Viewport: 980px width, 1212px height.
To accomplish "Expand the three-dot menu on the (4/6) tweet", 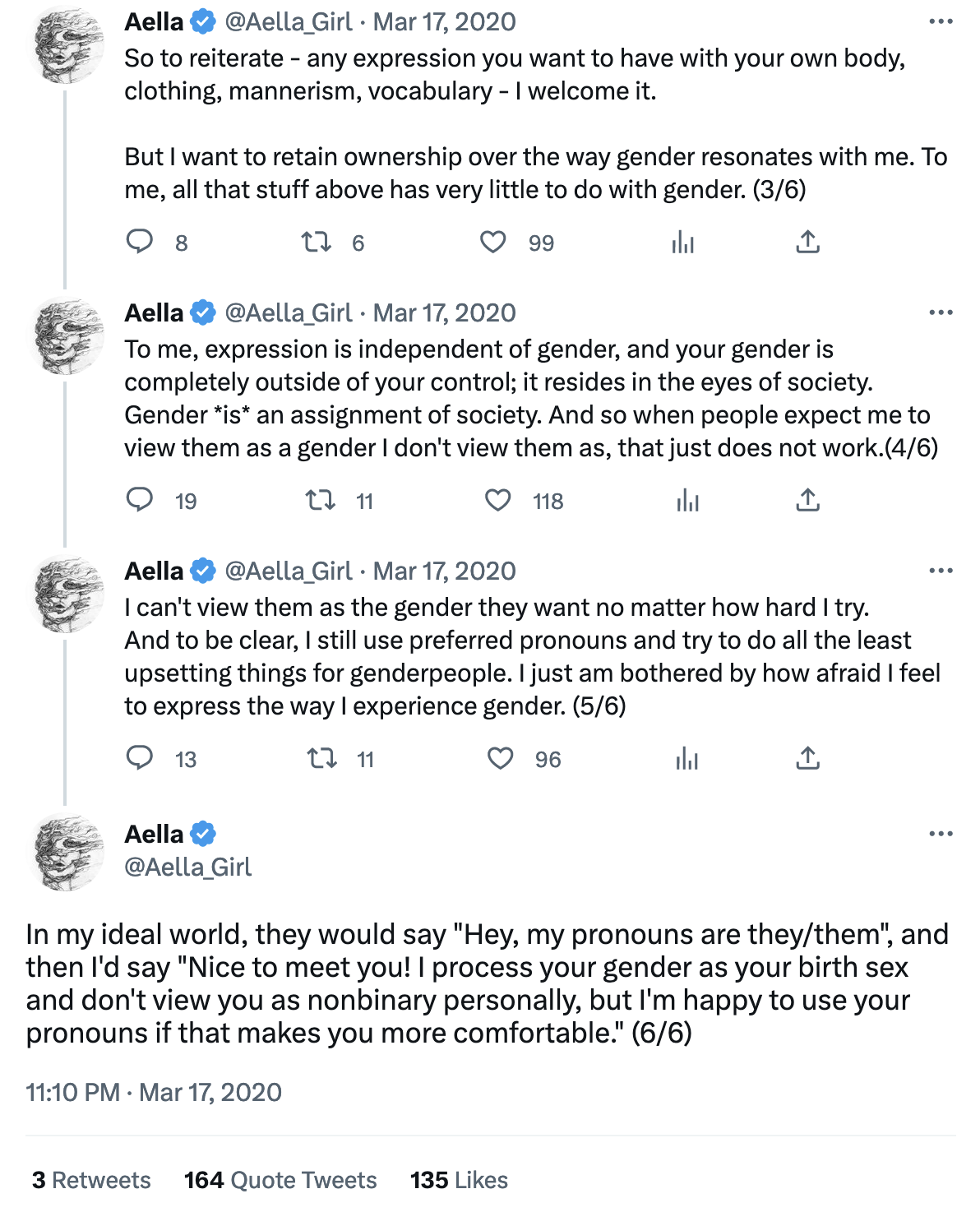I will (x=941, y=312).
